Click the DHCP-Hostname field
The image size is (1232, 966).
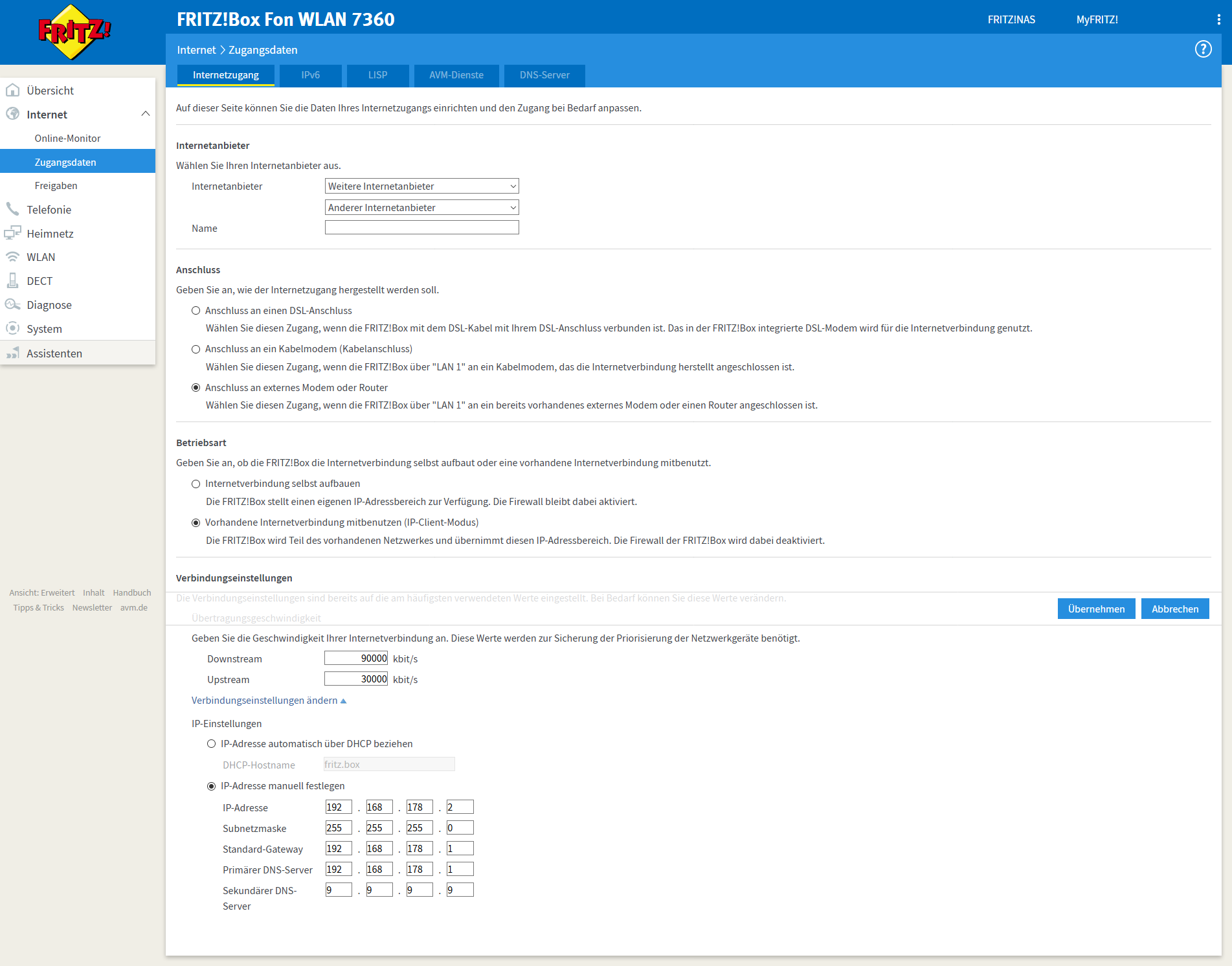tap(389, 764)
